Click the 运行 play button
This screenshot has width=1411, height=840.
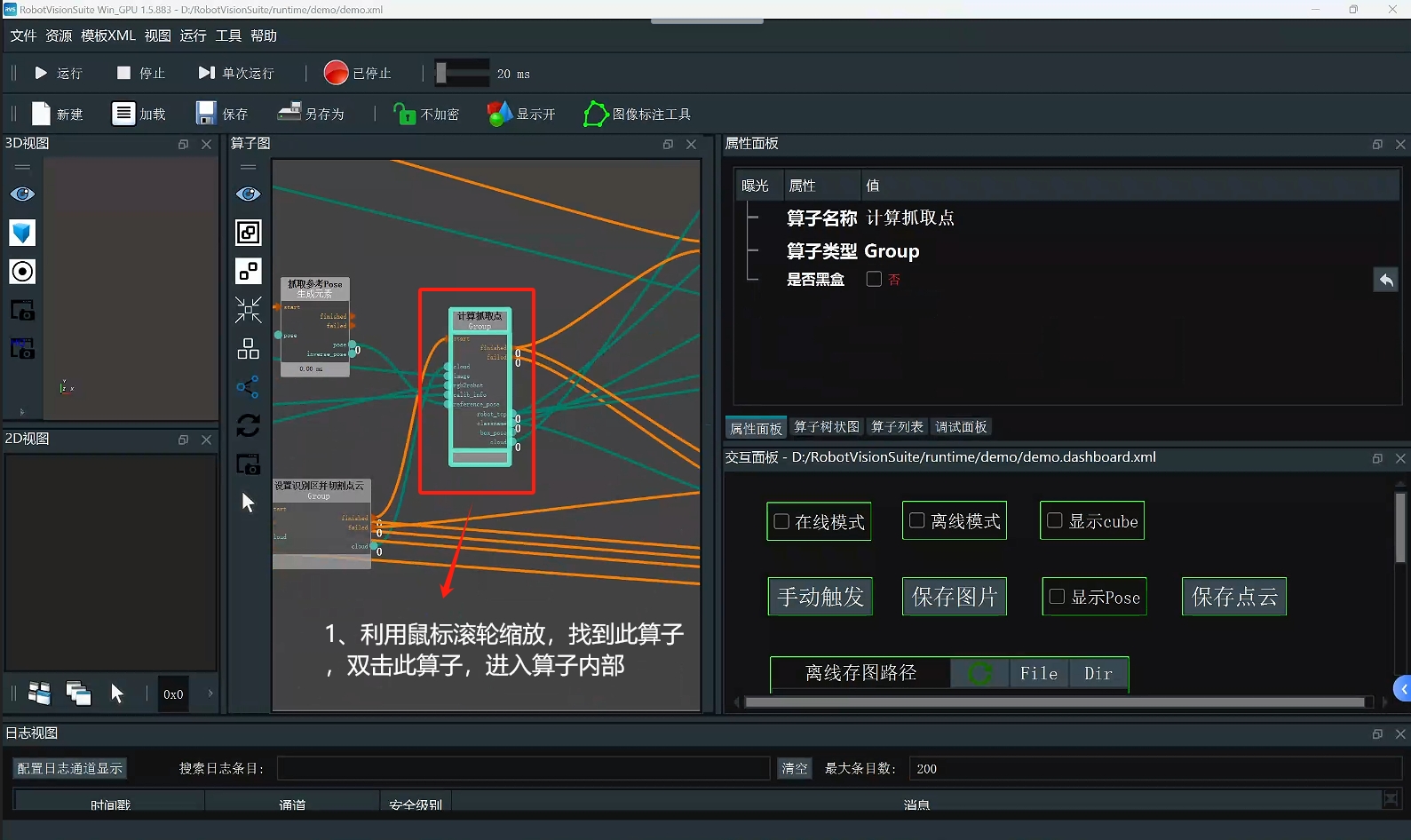(x=58, y=73)
